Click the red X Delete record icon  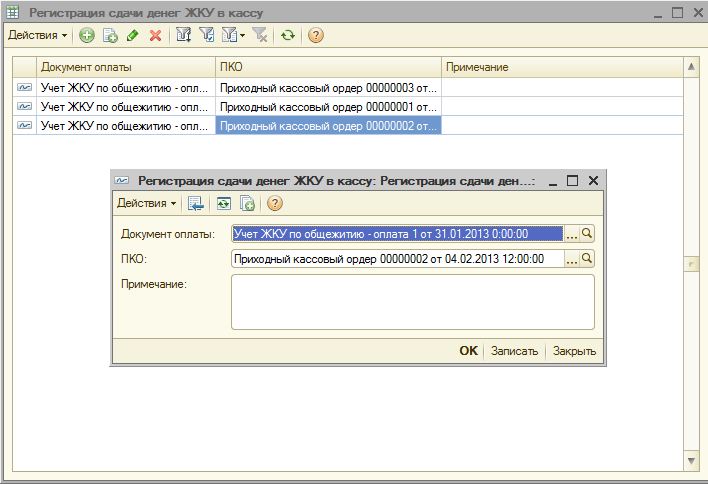[155, 35]
